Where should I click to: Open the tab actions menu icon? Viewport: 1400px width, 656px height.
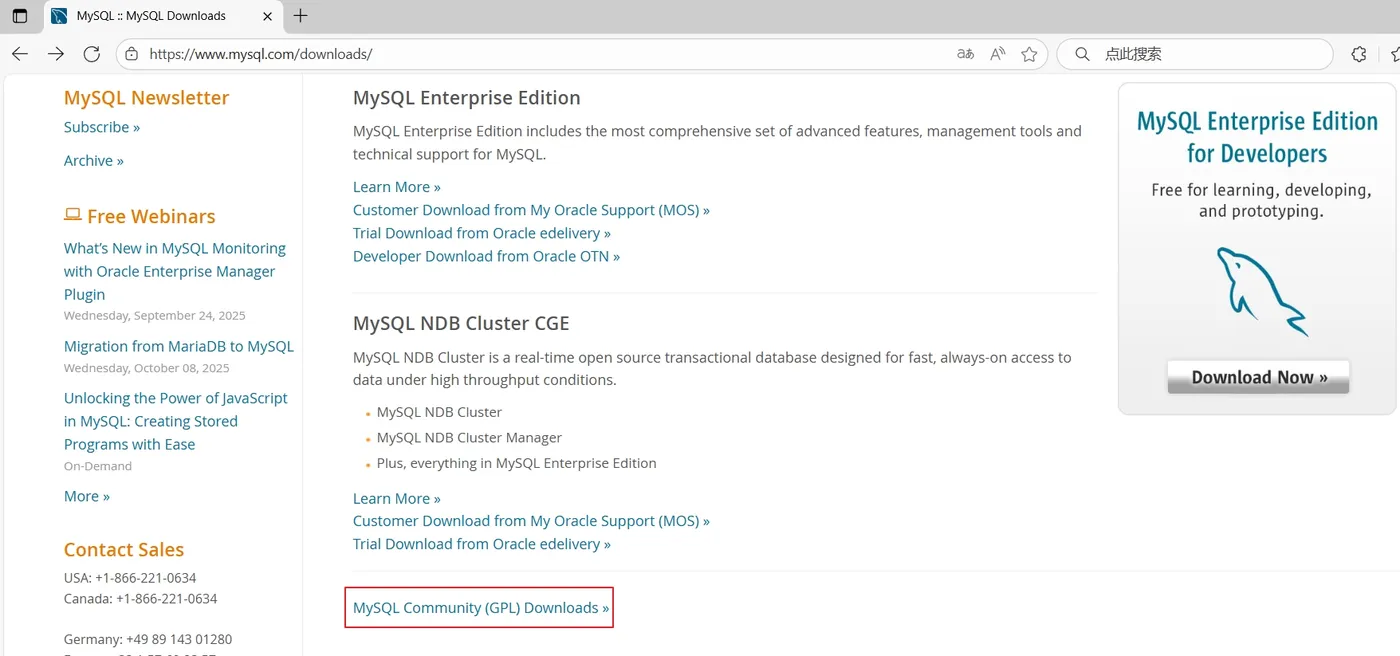[x=20, y=16]
